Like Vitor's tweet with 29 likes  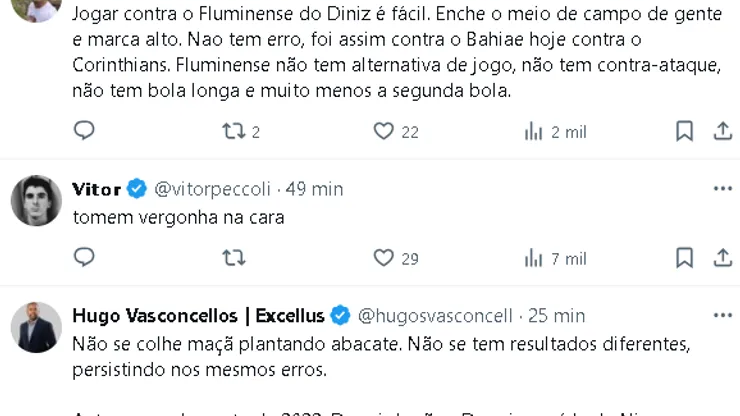384,258
